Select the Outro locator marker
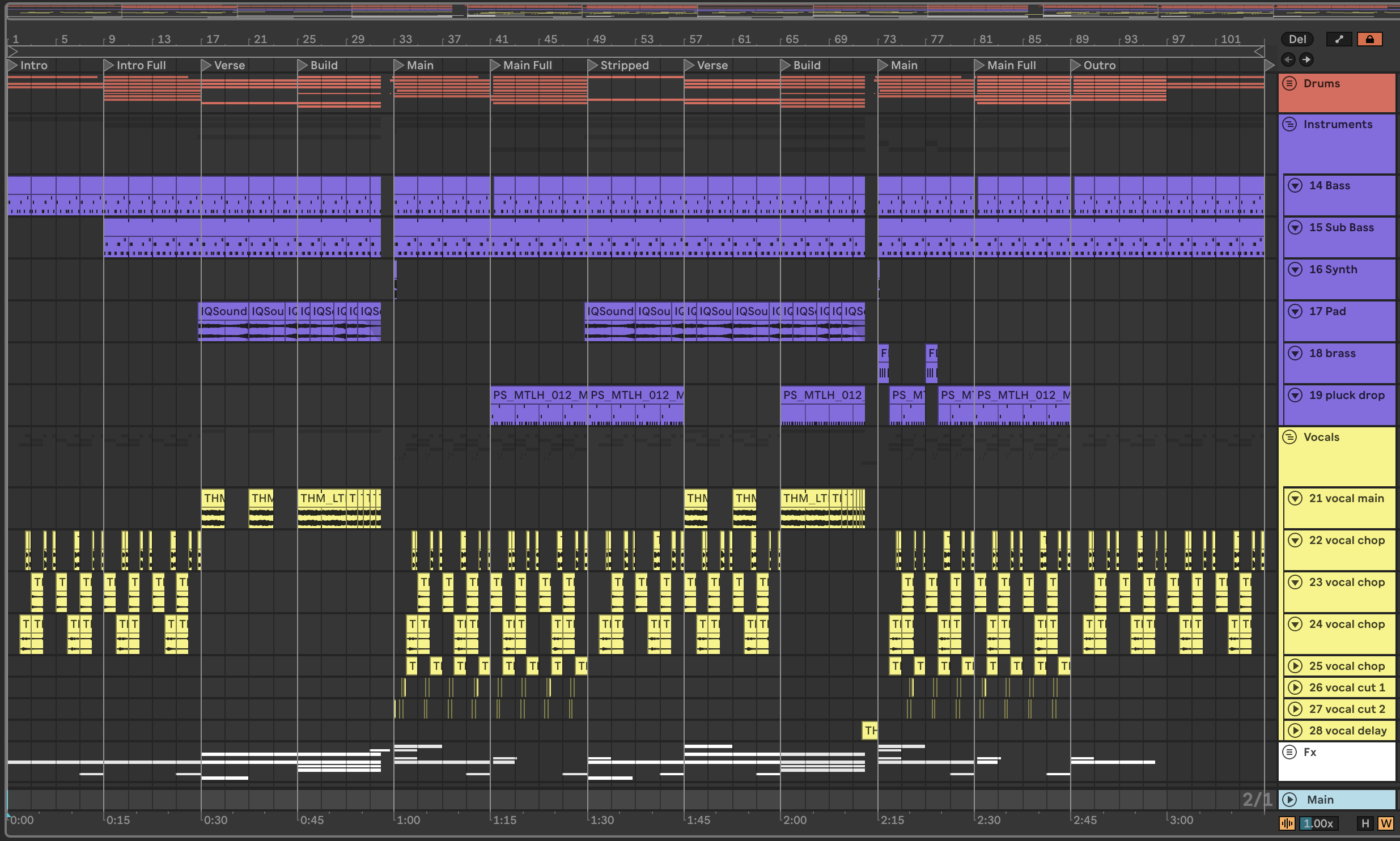This screenshot has height=841, width=1400. 1076,65
